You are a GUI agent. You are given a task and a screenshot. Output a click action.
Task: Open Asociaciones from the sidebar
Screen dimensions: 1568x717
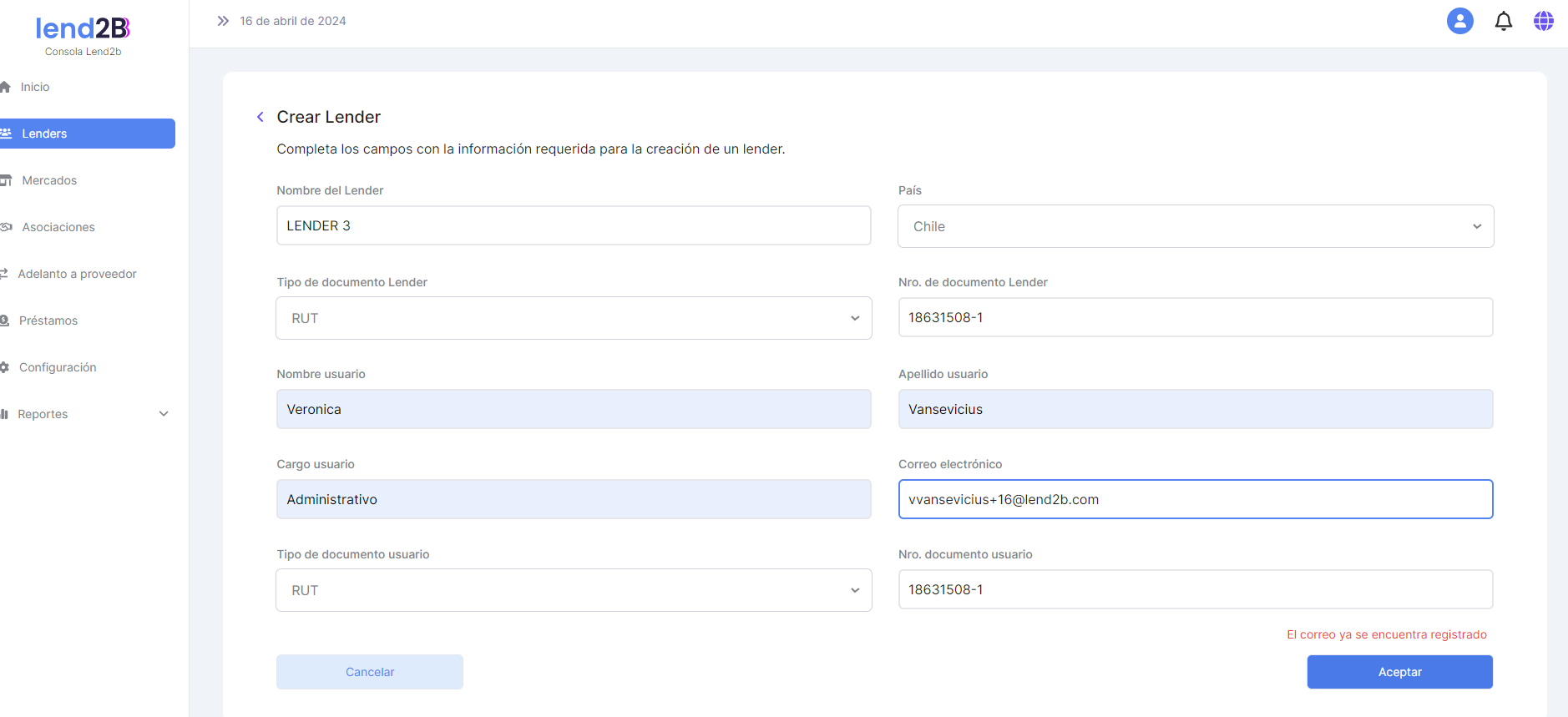point(58,227)
